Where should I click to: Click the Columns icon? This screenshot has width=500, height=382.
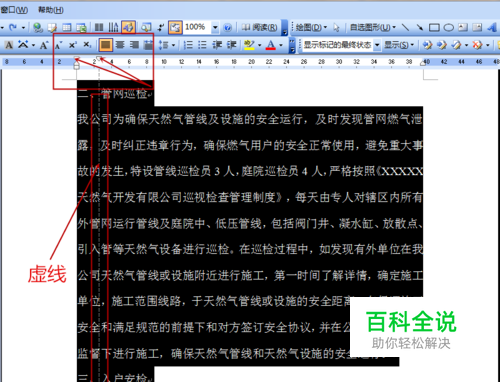coord(99,27)
